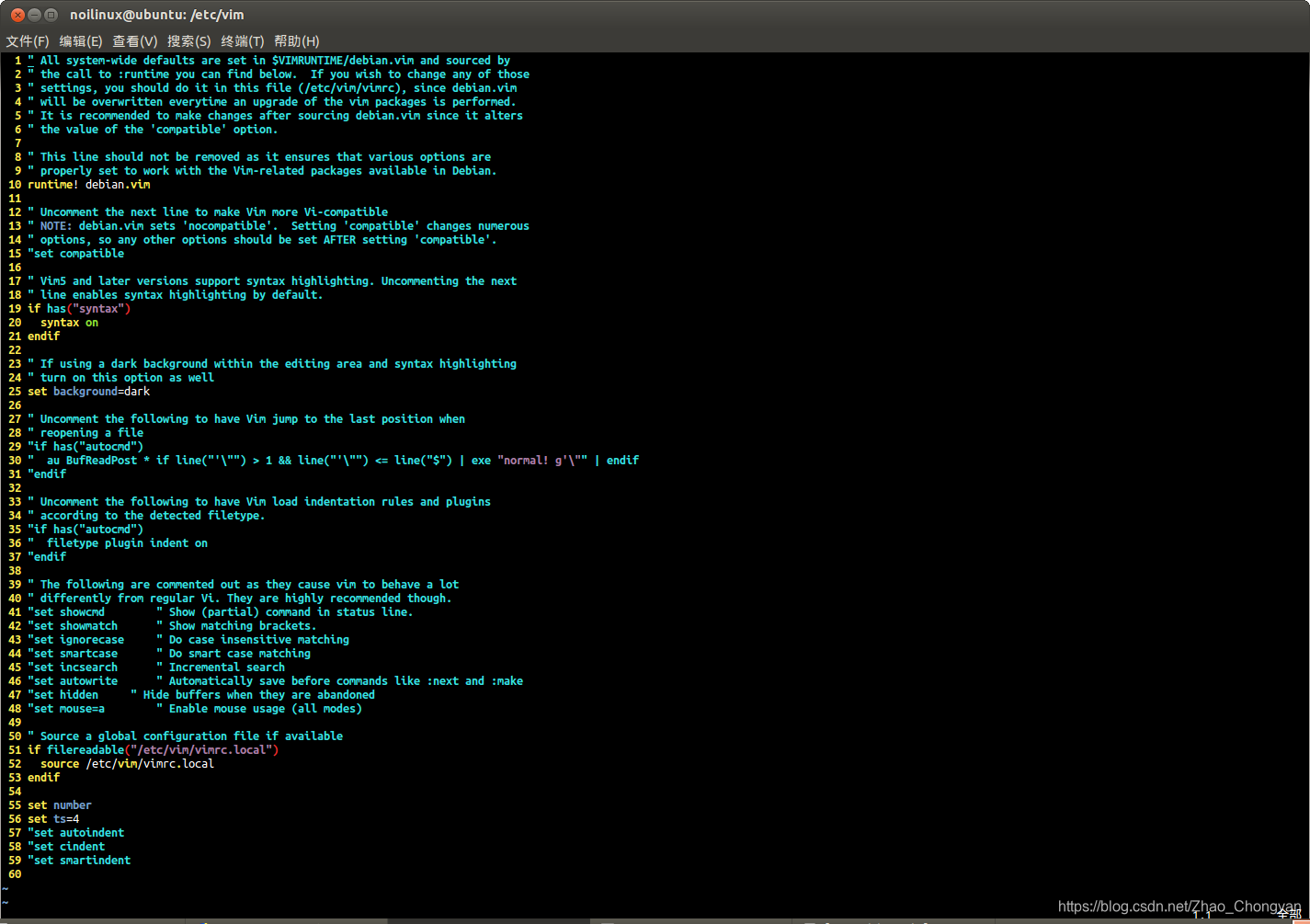1310x924 pixels.
Task: Minimize the terminal window
Action: tap(34, 15)
